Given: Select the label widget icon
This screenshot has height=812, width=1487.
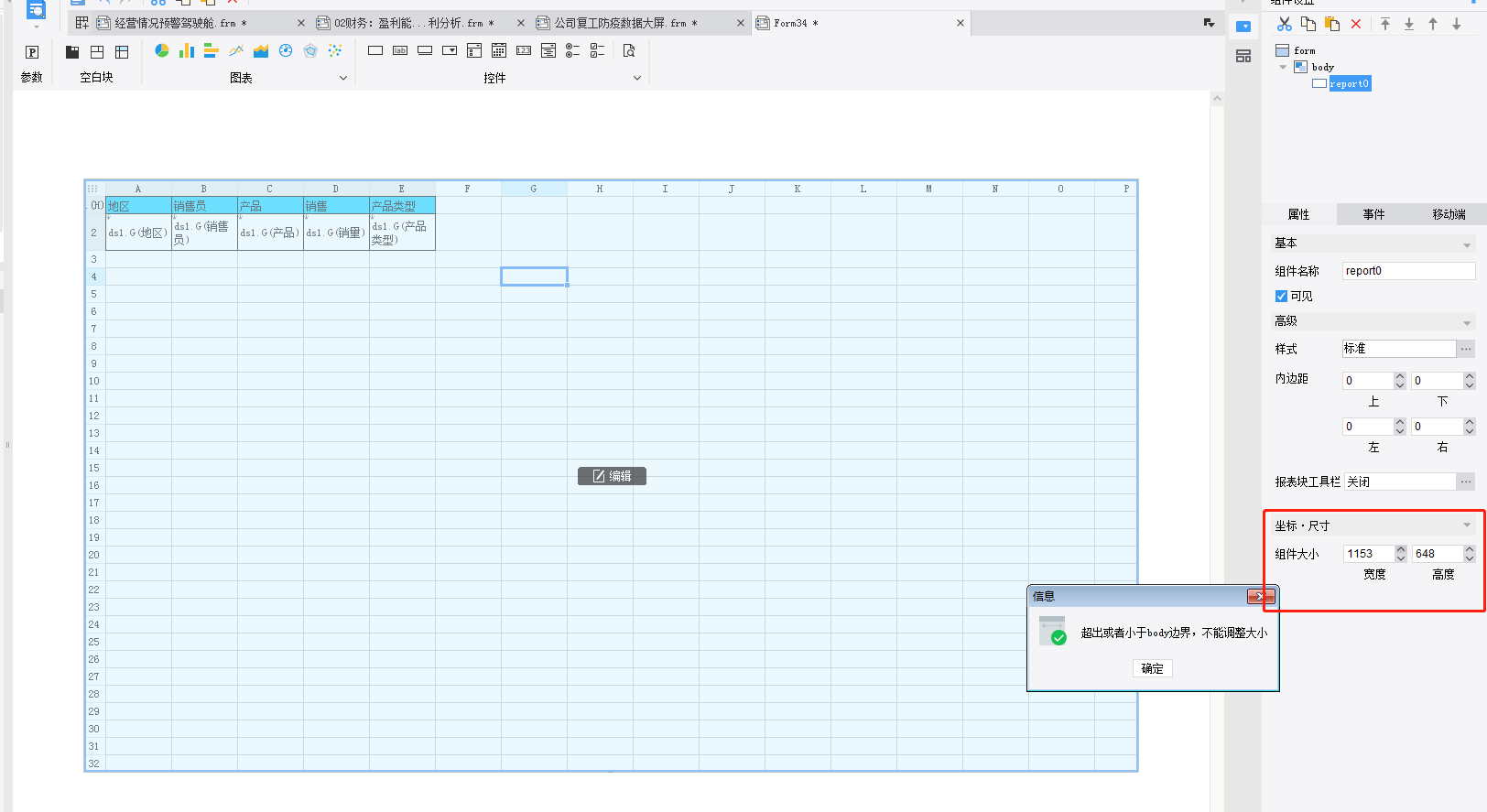Looking at the screenshot, I should click(x=400, y=50).
